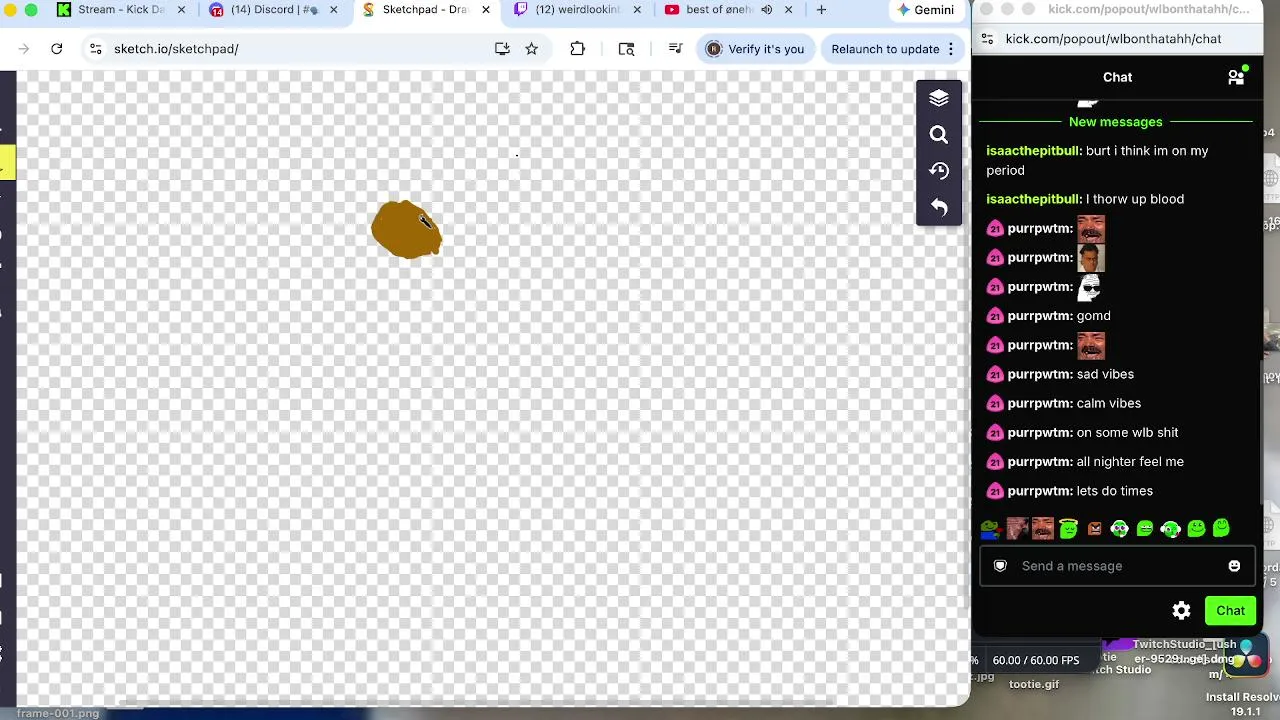Open the media controls icon

(x=675, y=49)
